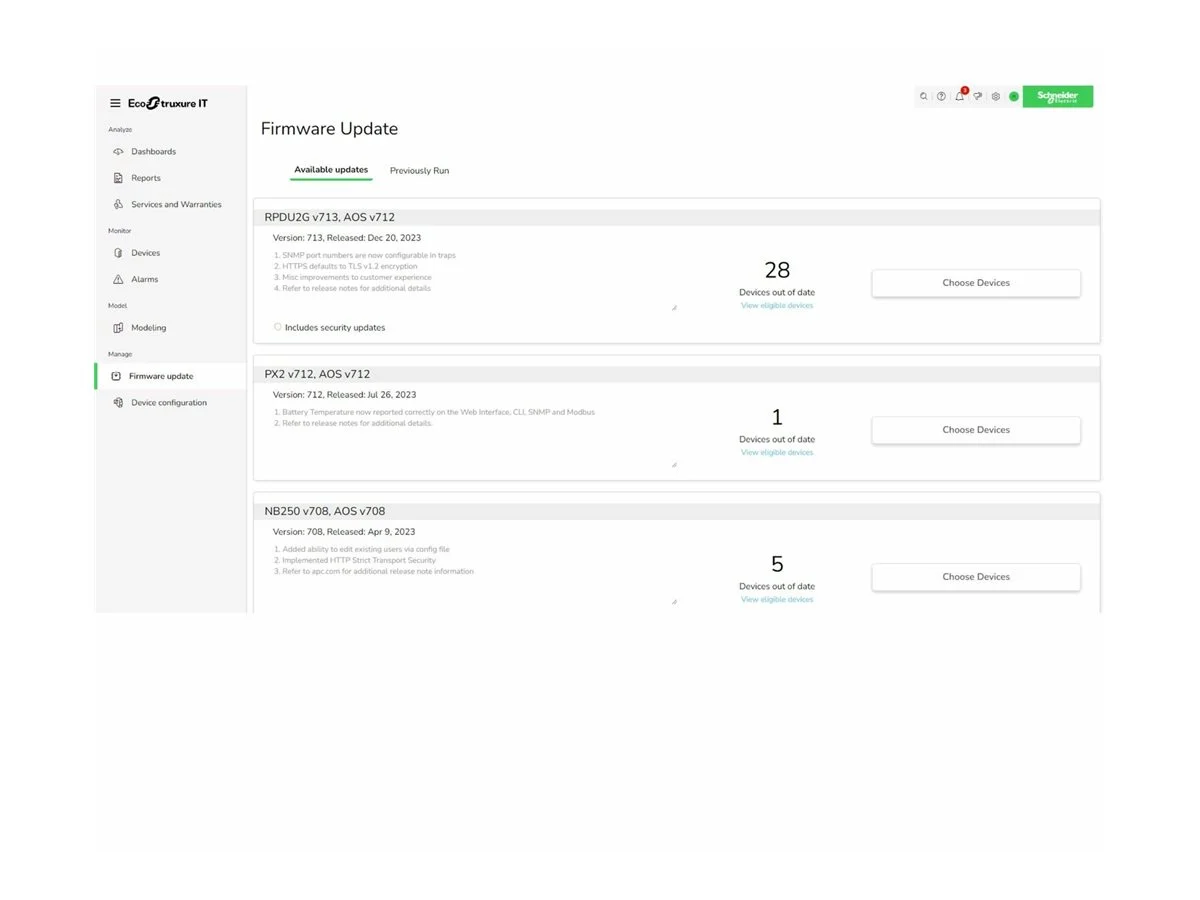Expand the NB250 release notes area
Viewport: 1200px width, 900px height.
(674, 601)
